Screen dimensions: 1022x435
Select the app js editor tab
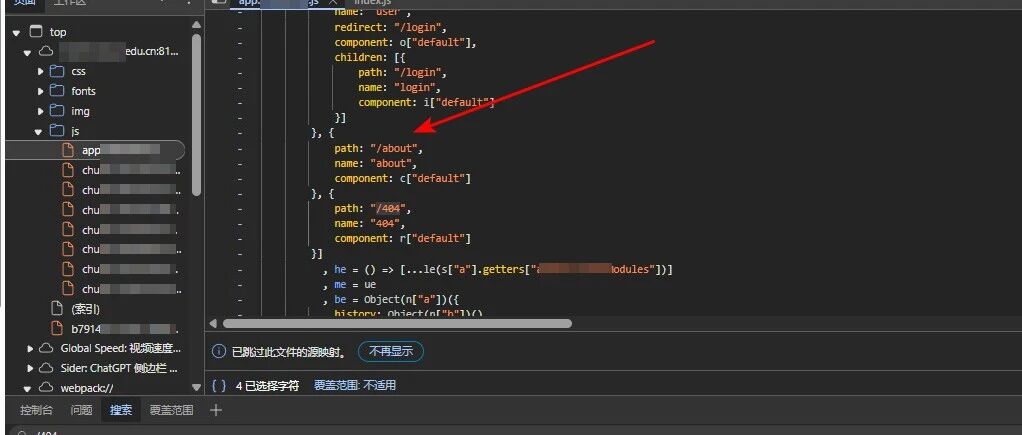pos(279,3)
